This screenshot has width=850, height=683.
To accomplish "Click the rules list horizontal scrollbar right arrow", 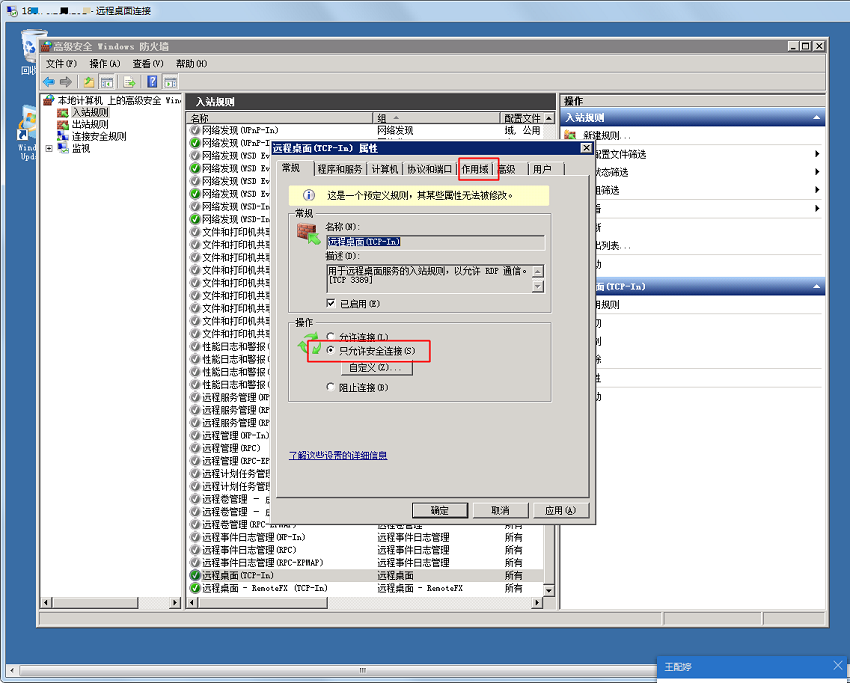I will pos(537,602).
